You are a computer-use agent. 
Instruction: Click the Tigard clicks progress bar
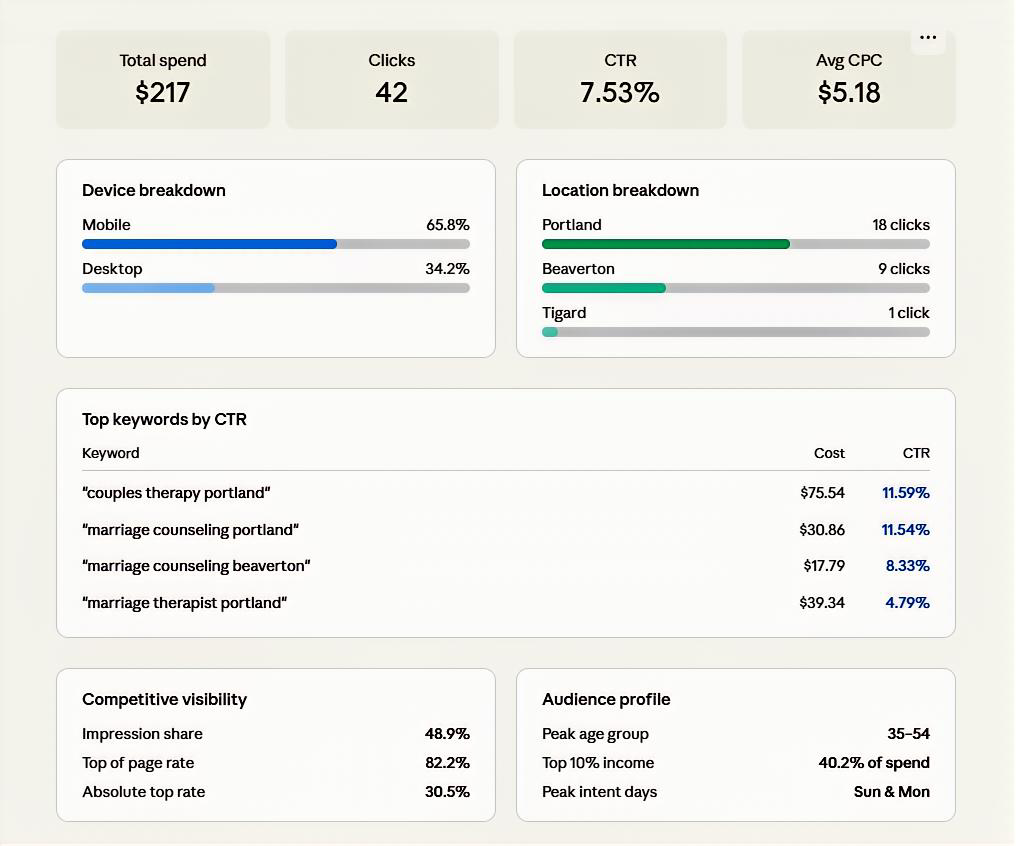pyautogui.click(x=735, y=332)
